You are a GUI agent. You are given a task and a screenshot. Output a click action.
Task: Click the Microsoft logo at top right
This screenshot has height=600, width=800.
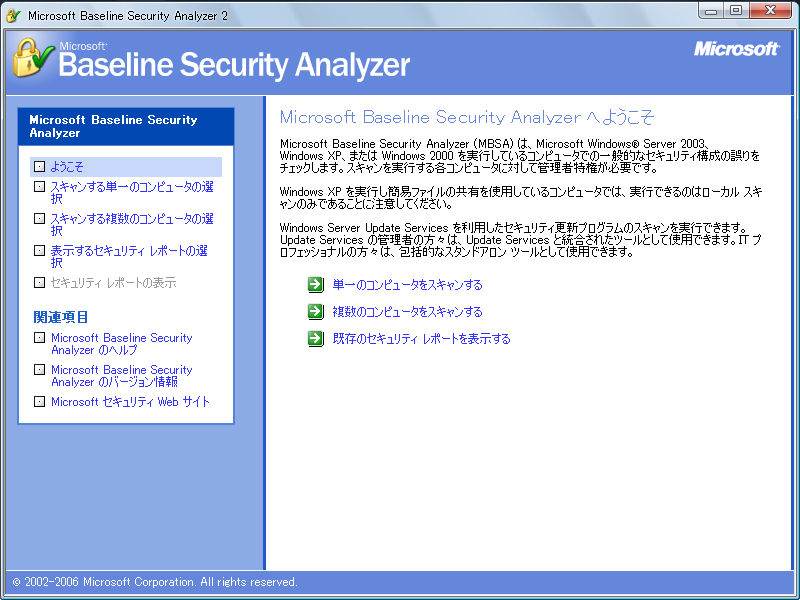(736, 49)
